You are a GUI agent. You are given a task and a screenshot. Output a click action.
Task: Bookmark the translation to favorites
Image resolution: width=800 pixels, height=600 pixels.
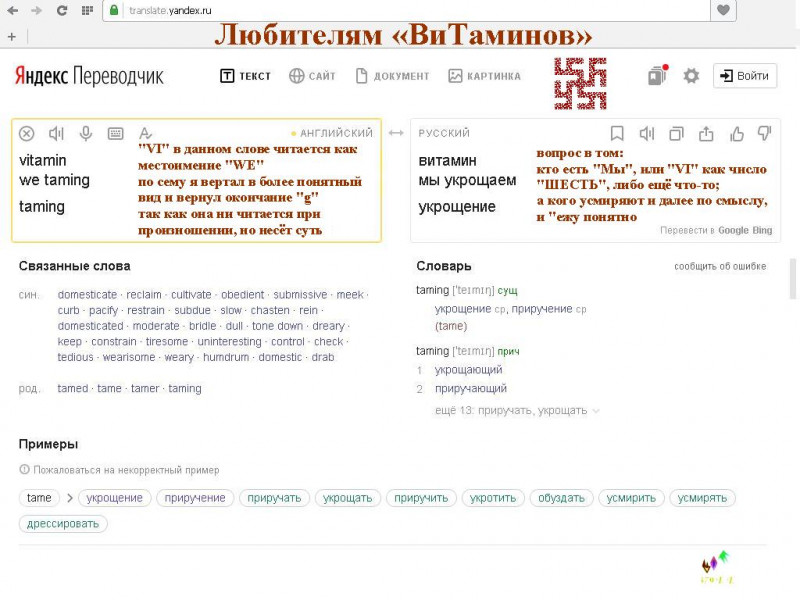tap(617, 133)
